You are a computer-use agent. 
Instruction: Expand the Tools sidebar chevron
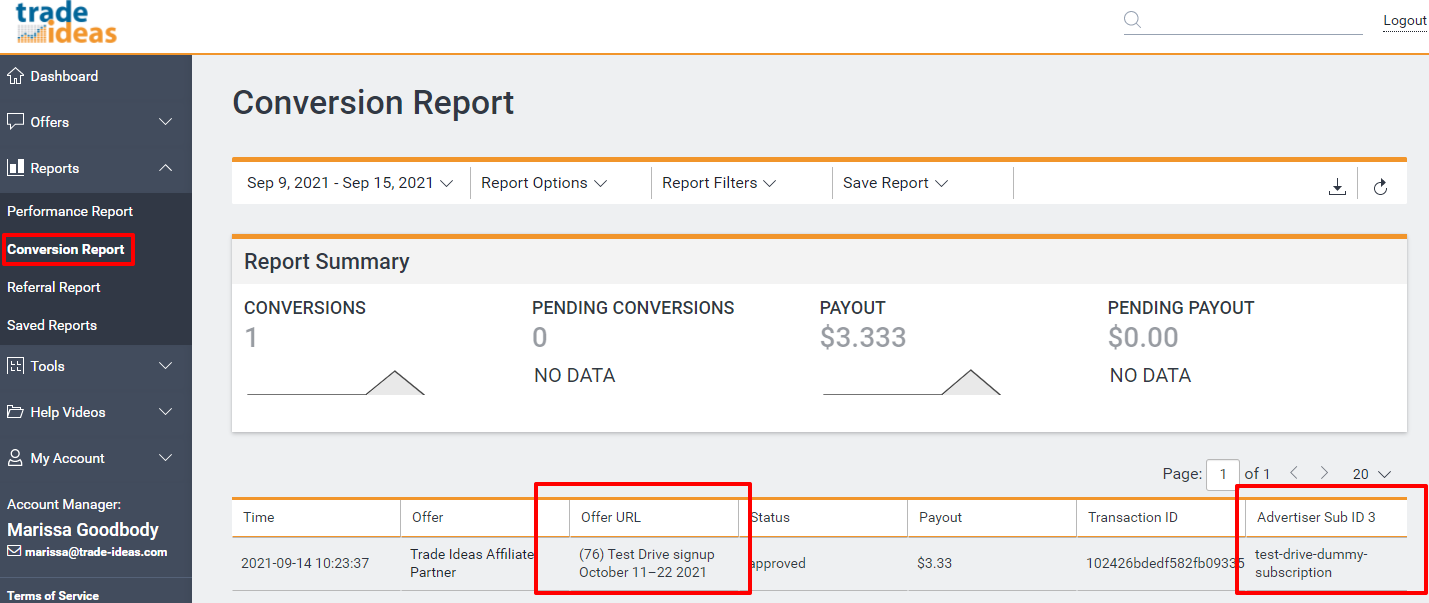(x=166, y=366)
